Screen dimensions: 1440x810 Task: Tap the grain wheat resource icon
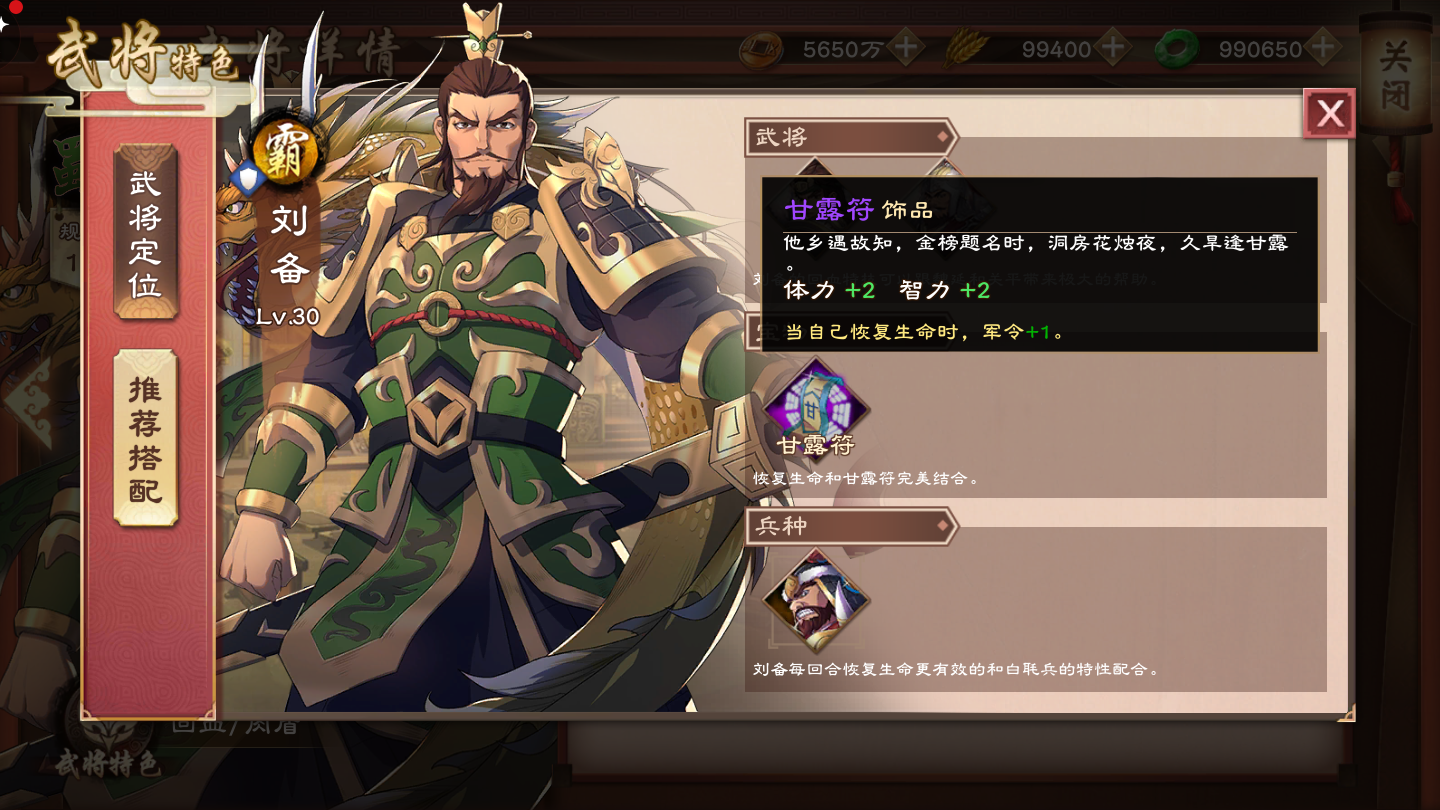coord(965,48)
